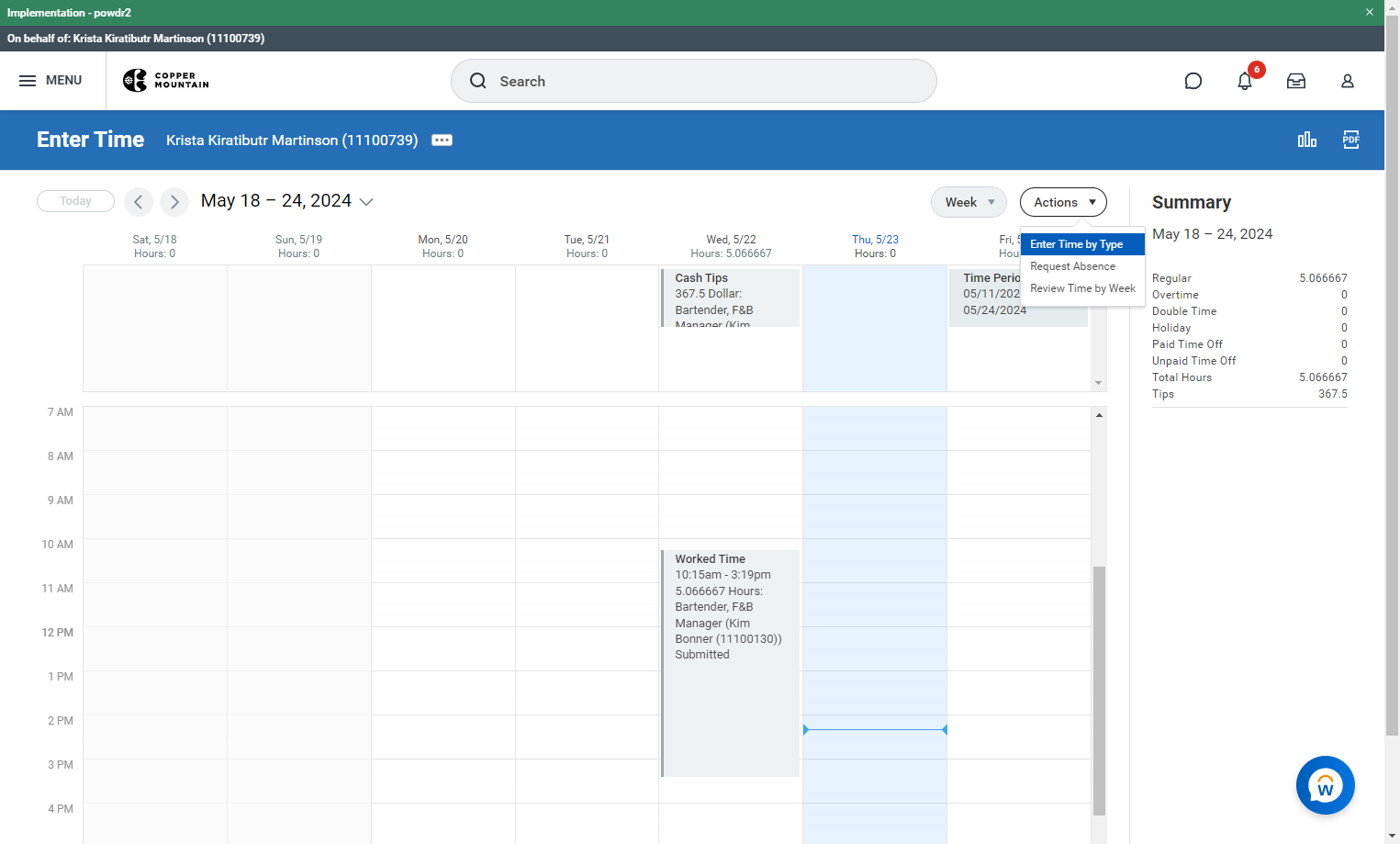This screenshot has height=844, width=1400.
Task: Click the 12 PM time label
Action: click(58, 633)
